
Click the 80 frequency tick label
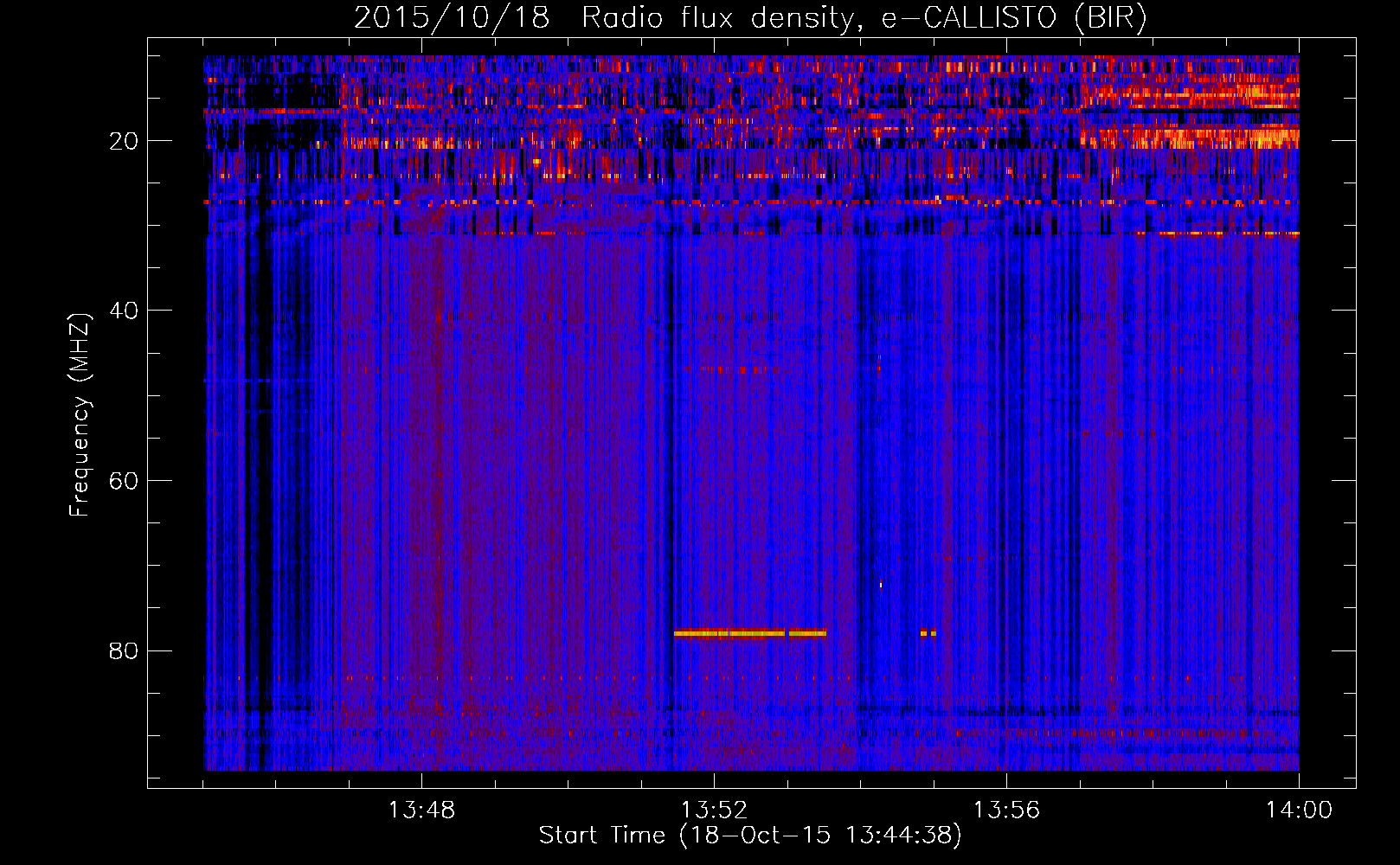124,650
